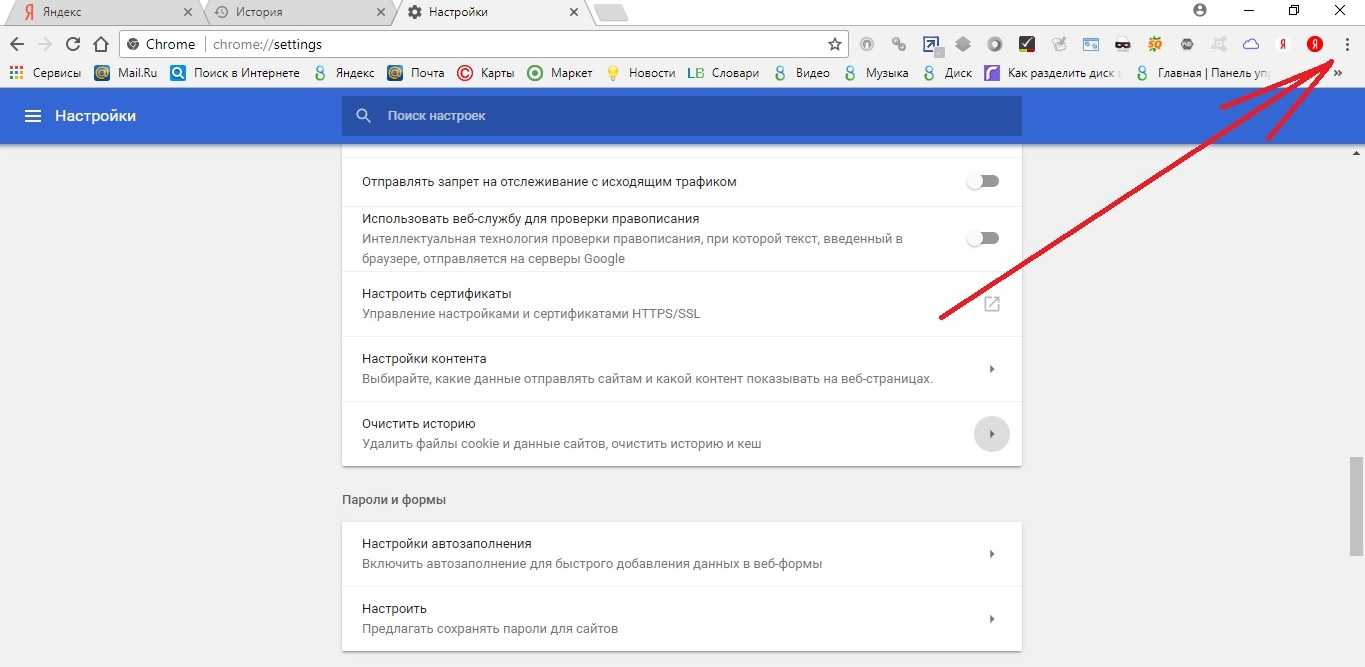Image resolution: width=1365 pixels, height=667 pixels.
Task: Open the settings hamburger menu
Action: (33, 116)
